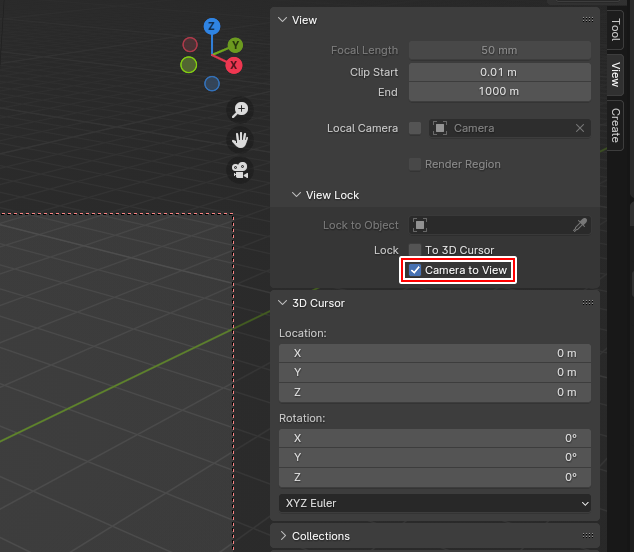Screen dimensions: 634x552
Task: Click the zoom magnifier icon in viewport
Action: pos(240,110)
